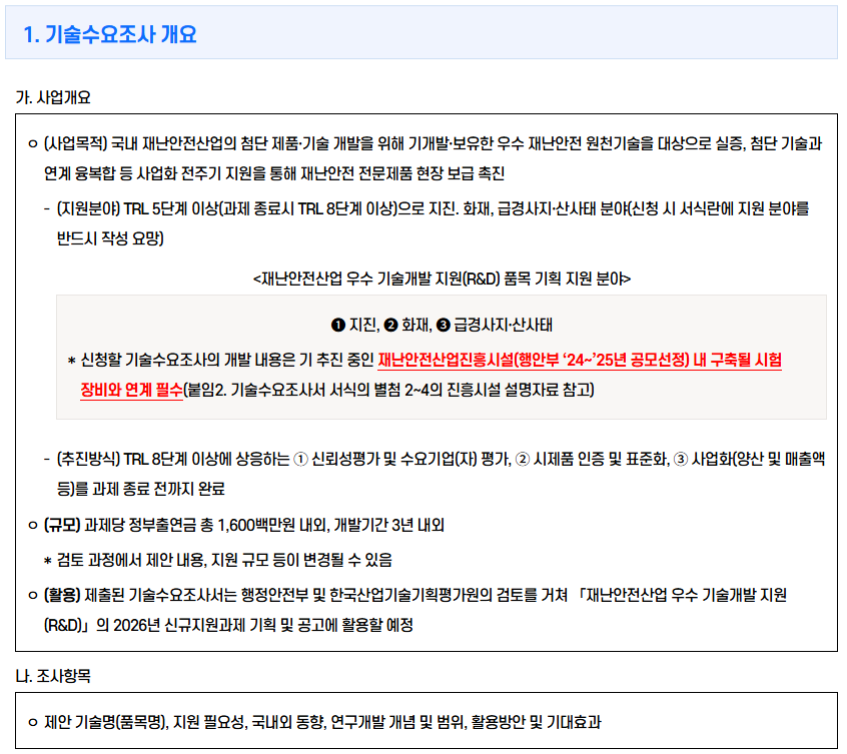The width and height of the screenshot is (847, 754).
Task: Click the black circled number 3 before 급경사지·산사태
Action: tap(443, 326)
